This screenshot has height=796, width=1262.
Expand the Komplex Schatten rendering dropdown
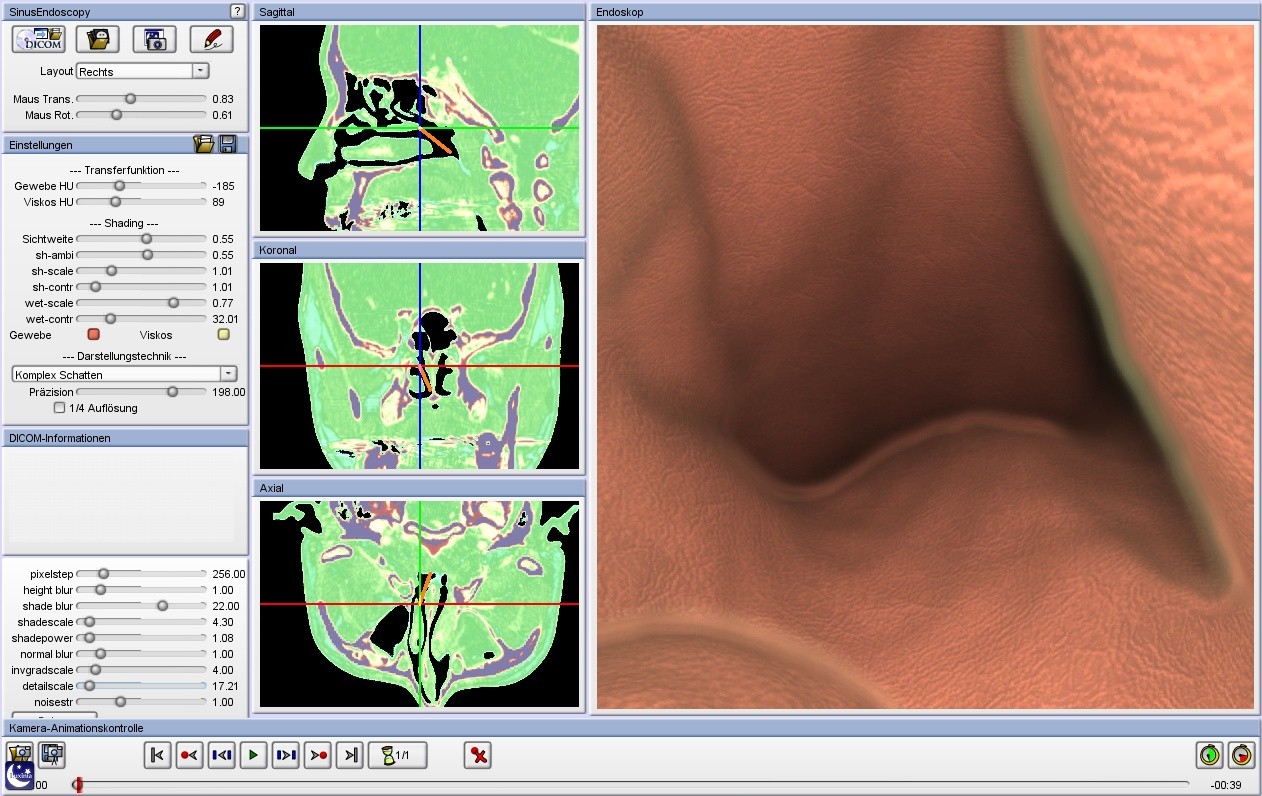[124, 374]
